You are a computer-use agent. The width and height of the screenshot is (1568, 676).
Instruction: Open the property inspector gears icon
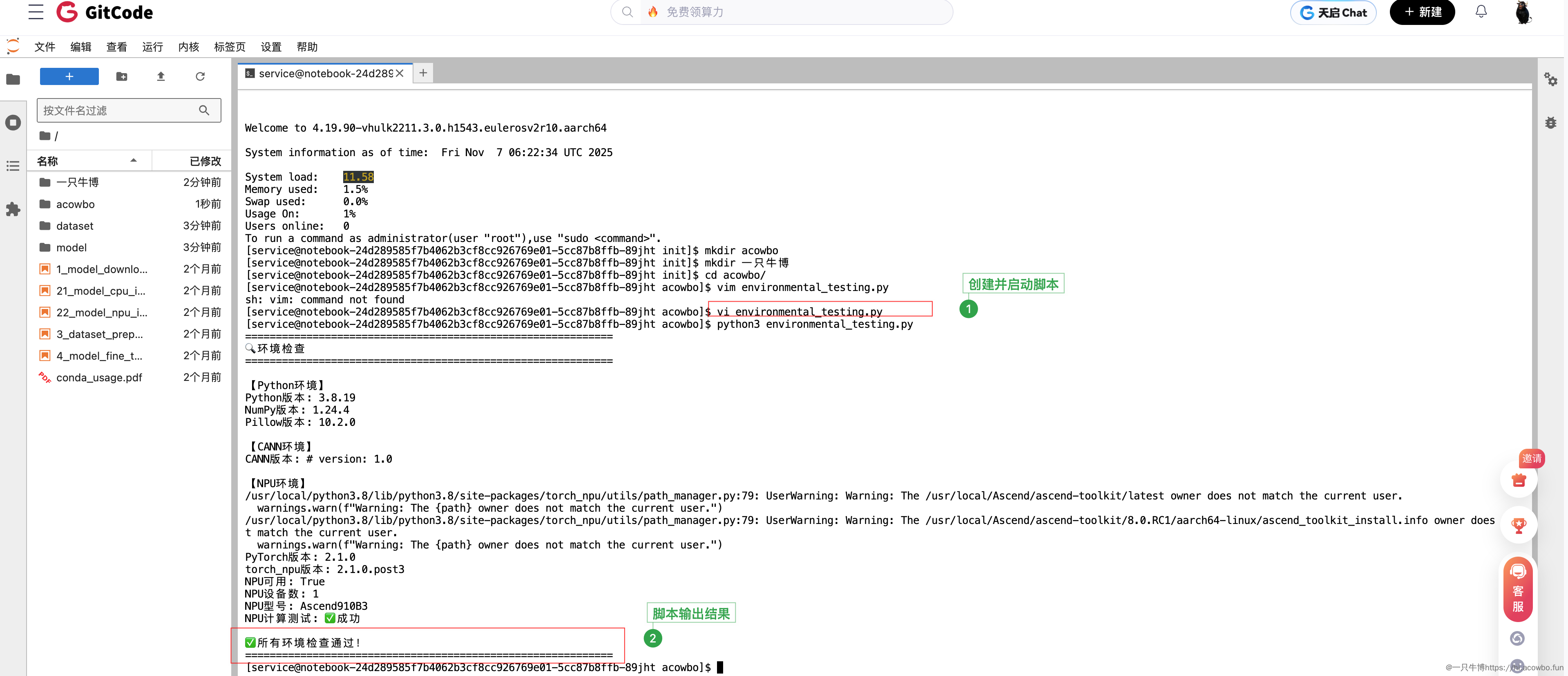coord(1550,79)
